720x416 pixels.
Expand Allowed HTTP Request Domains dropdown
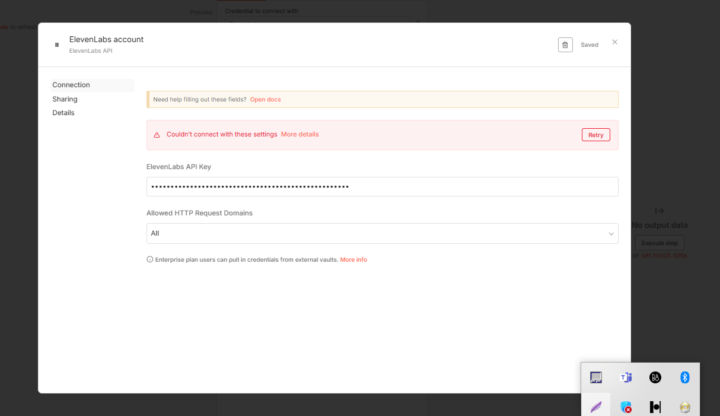coord(382,234)
